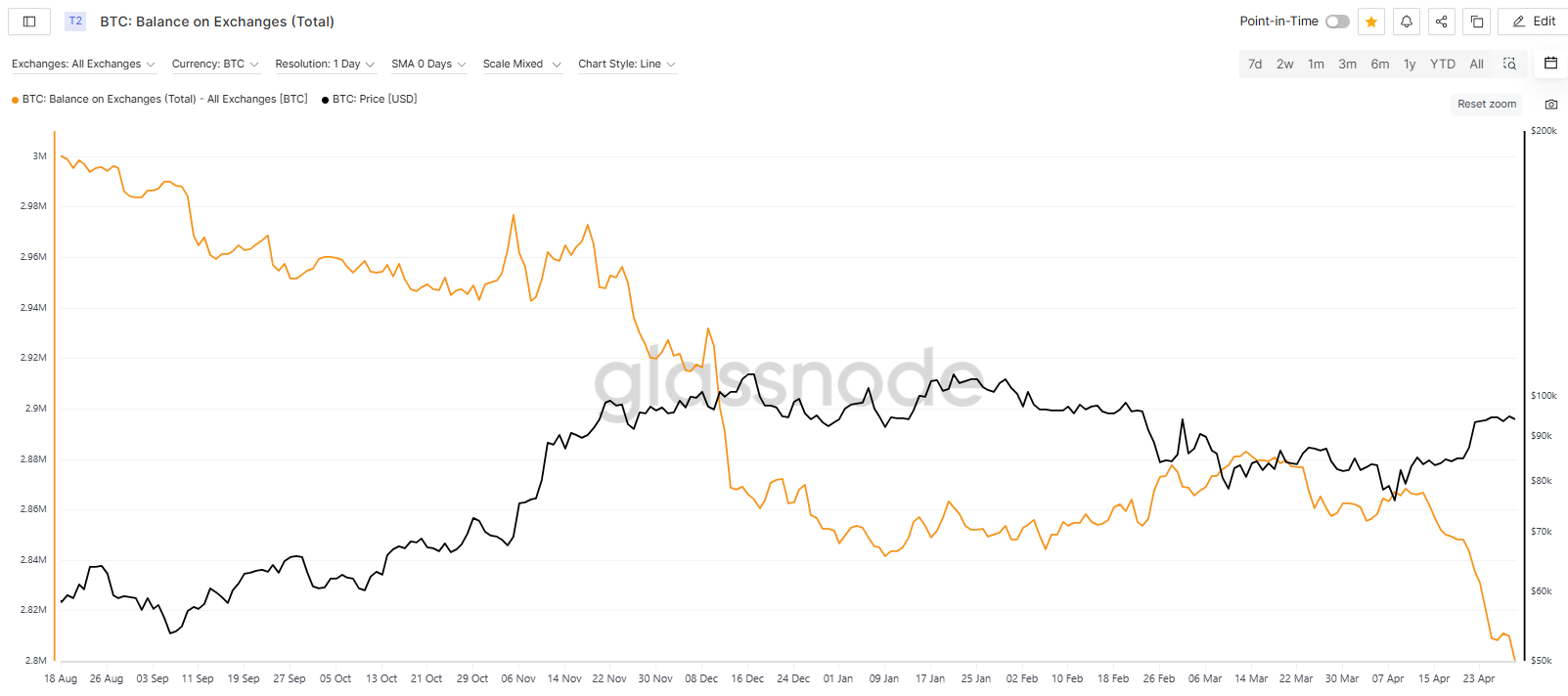Select the 3m time range
This screenshot has width=1568, height=696.
pos(1347,64)
